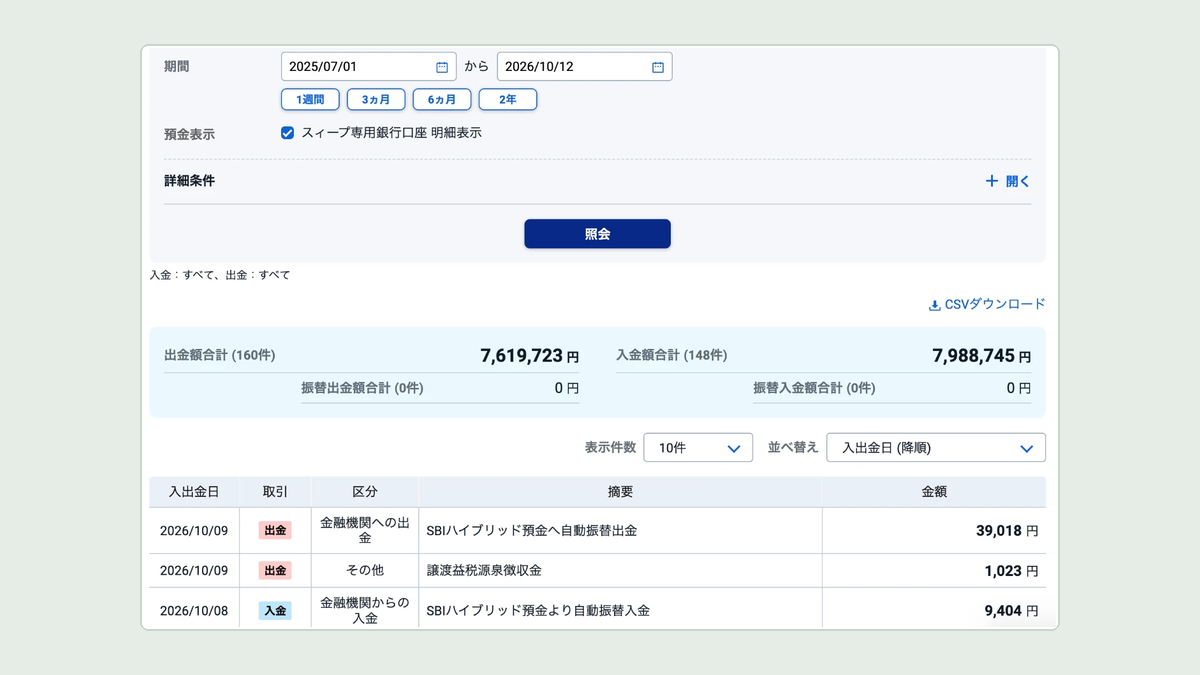The width and height of the screenshot is (1200, 675).
Task: Click the amount 1,023 円
Action: 1011,571
